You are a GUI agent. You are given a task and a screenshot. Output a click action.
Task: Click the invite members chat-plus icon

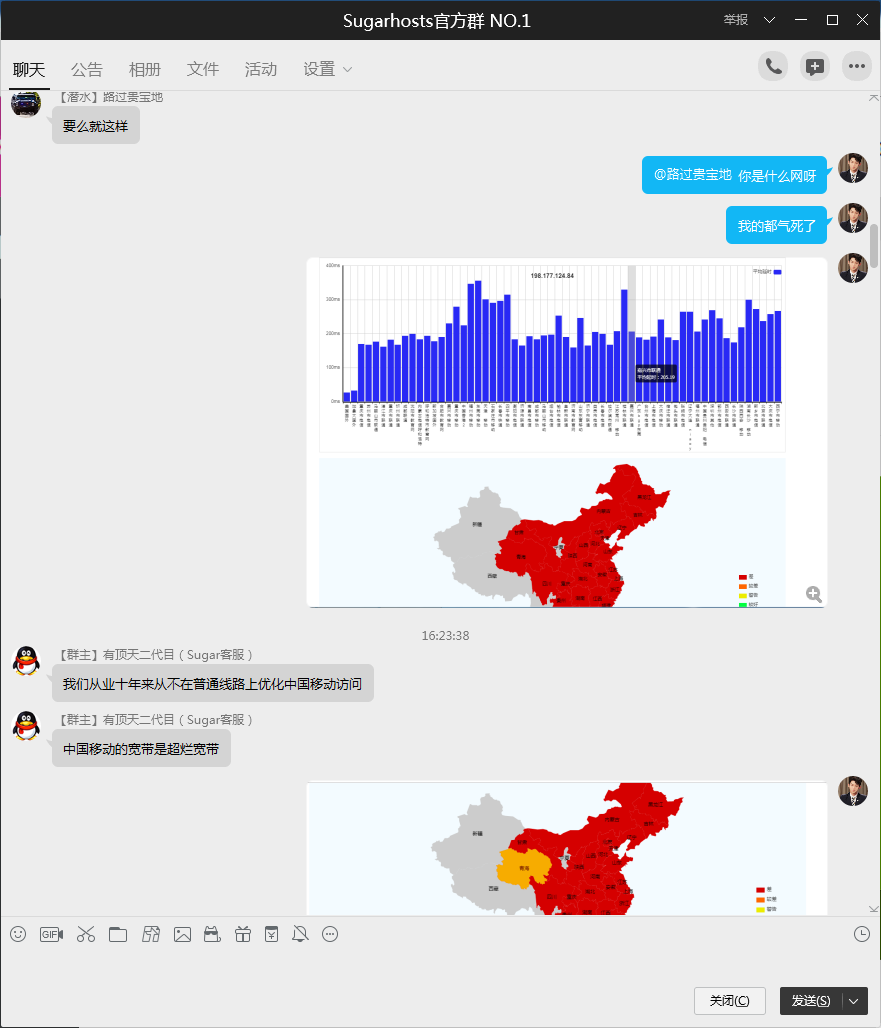coord(815,66)
